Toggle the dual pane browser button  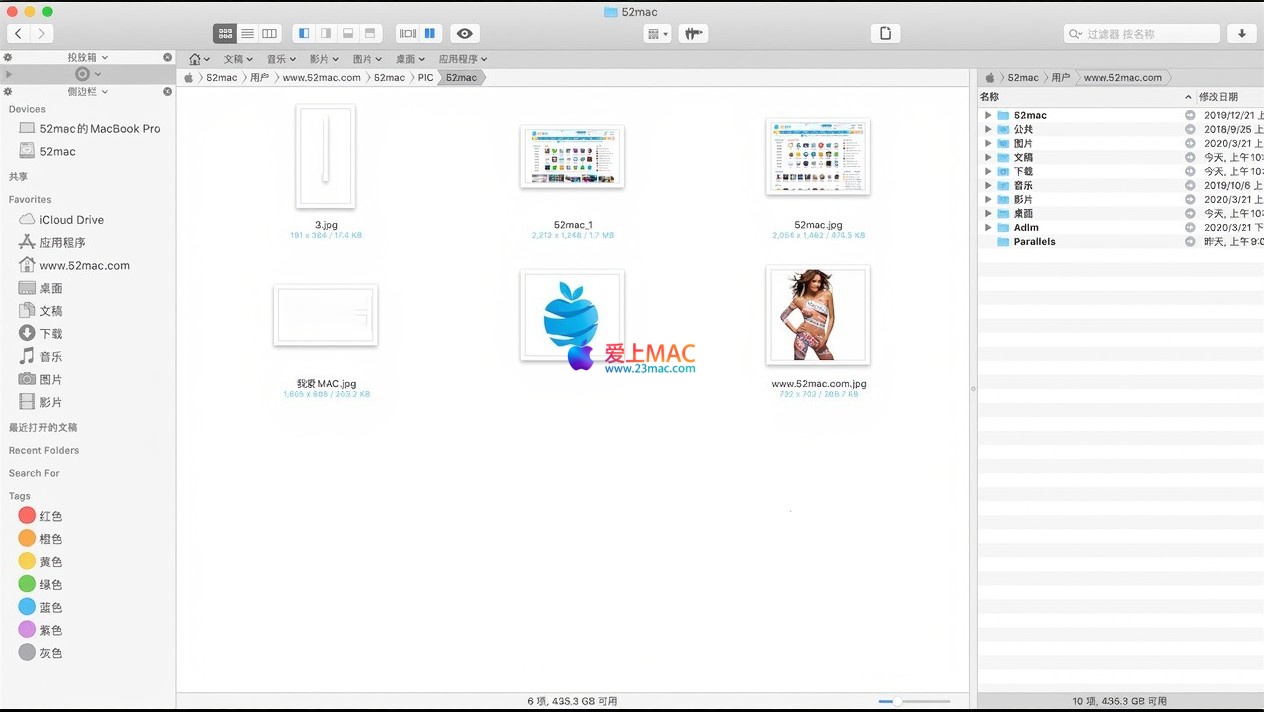point(429,33)
